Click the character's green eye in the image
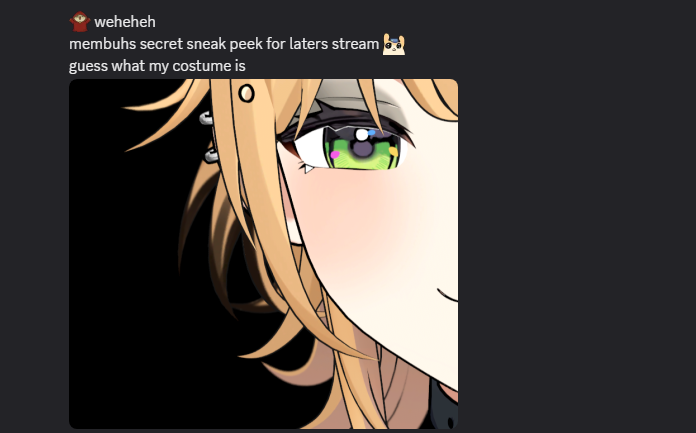Screen dimensions: 696x433 363,148
